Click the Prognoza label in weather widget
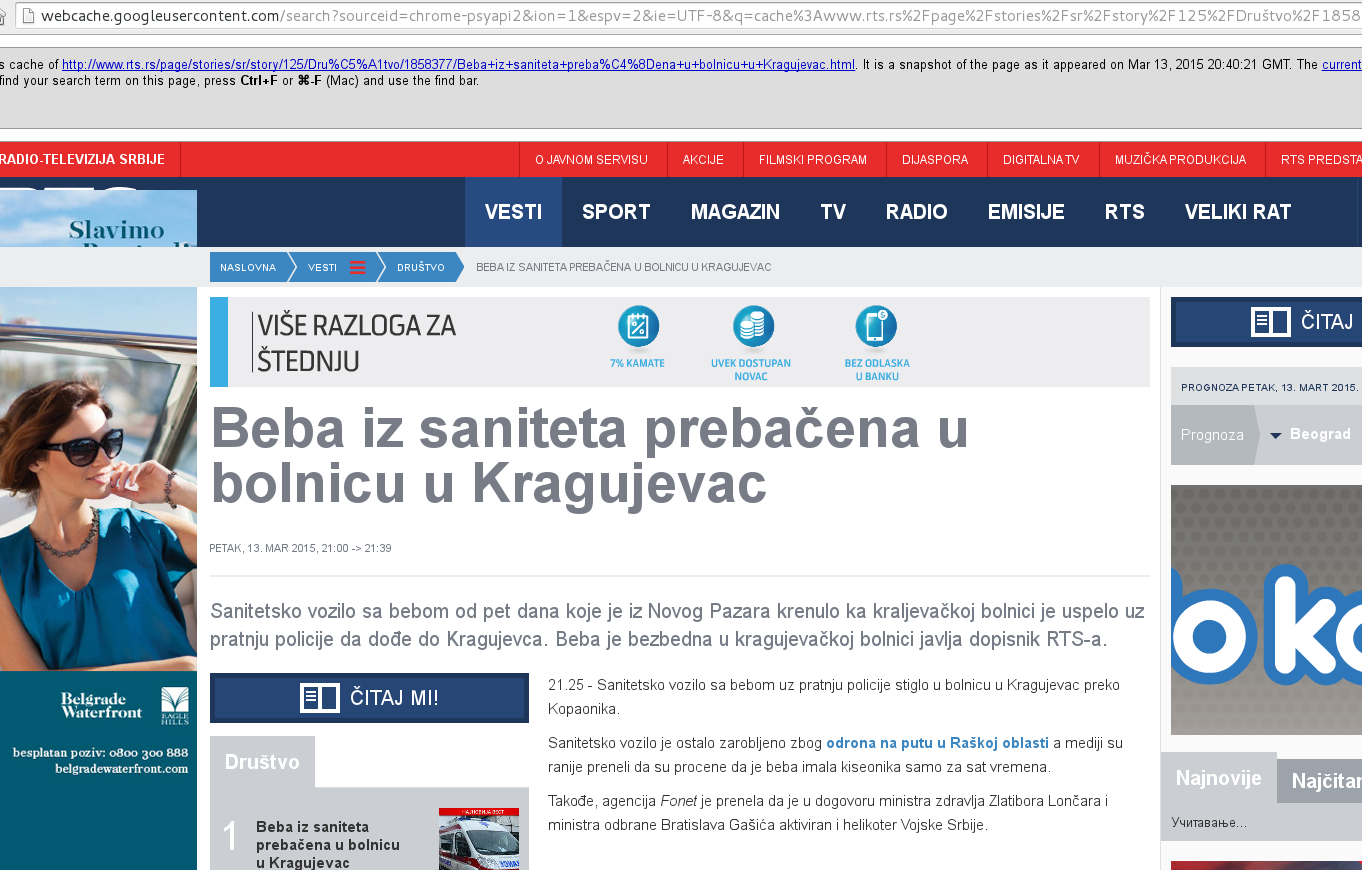1362x870 pixels. pos(1212,435)
